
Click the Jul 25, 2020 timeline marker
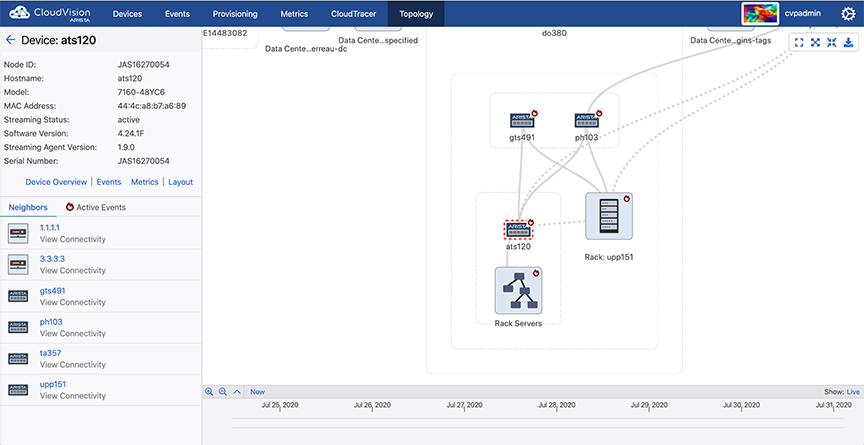click(x=280, y=405)
